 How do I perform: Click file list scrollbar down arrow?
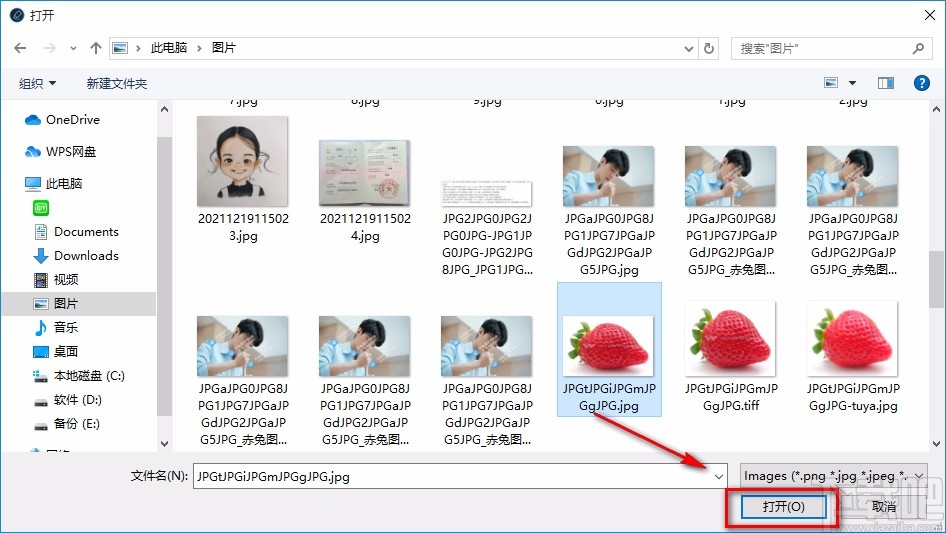coord(936,444)
